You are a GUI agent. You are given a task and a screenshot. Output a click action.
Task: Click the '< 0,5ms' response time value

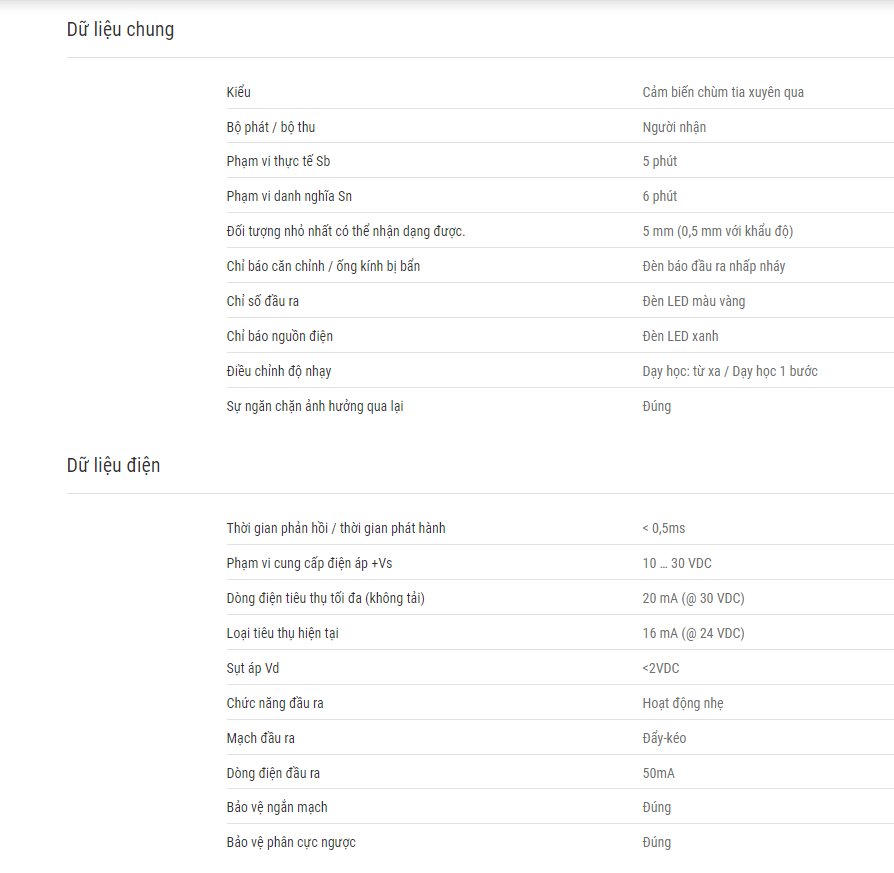tap(664, 529)
